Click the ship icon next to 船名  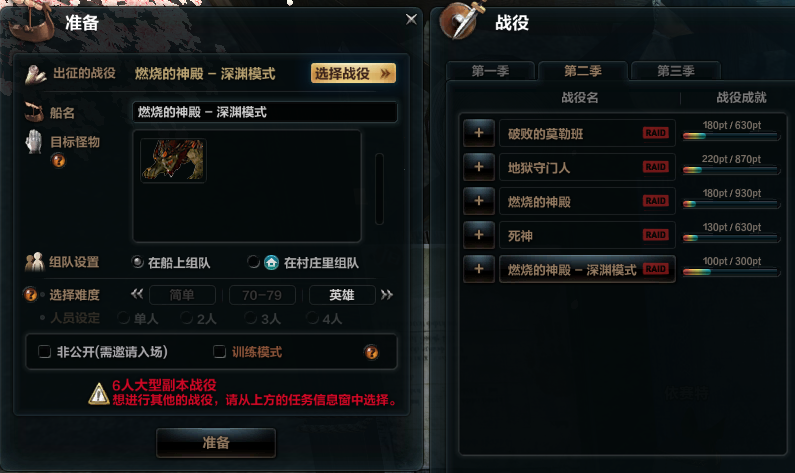[x=34, y=112]
